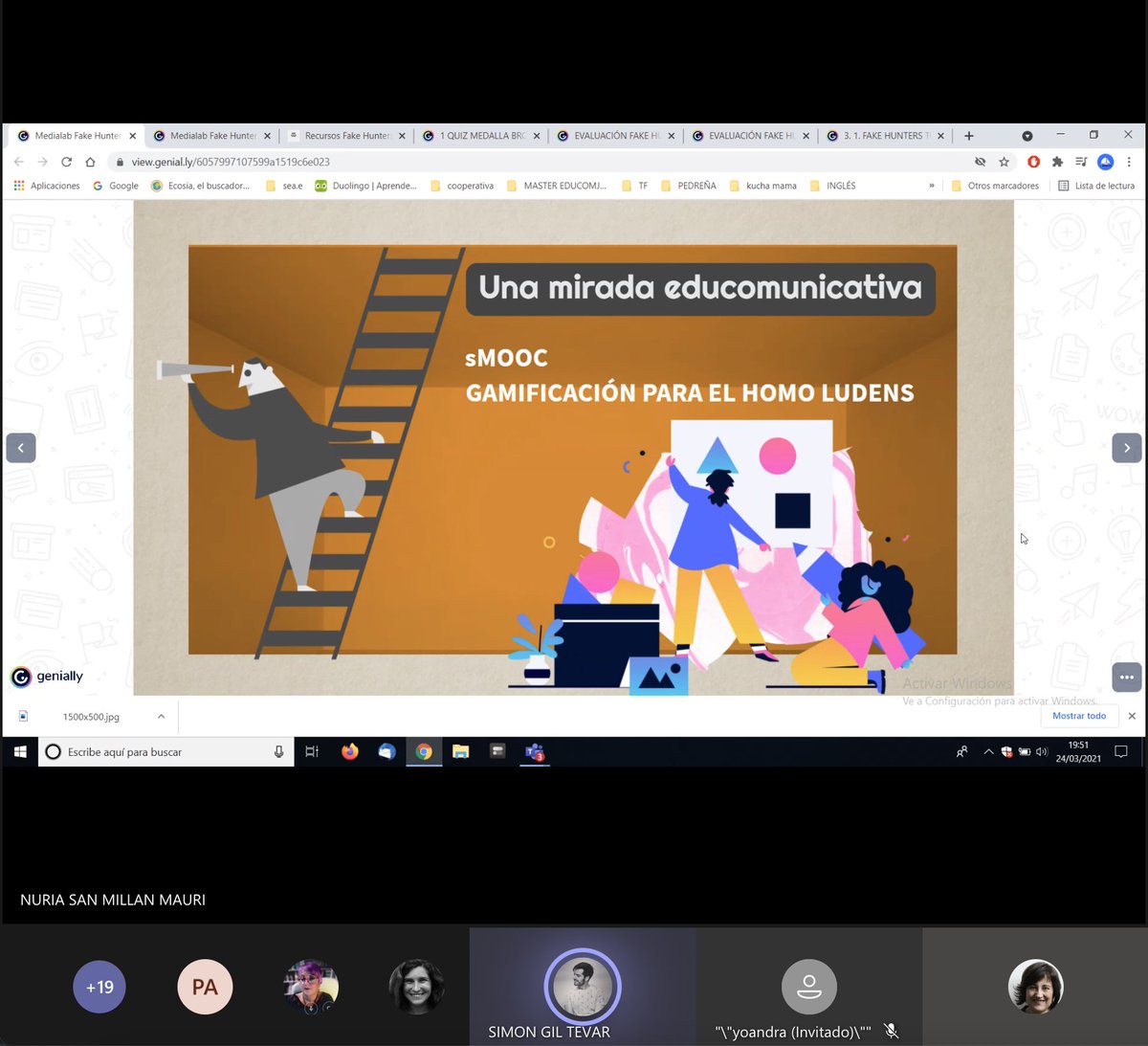Select the PA participant avatar
This screenshot has height=1046, width=1148.
coord(205,987)
